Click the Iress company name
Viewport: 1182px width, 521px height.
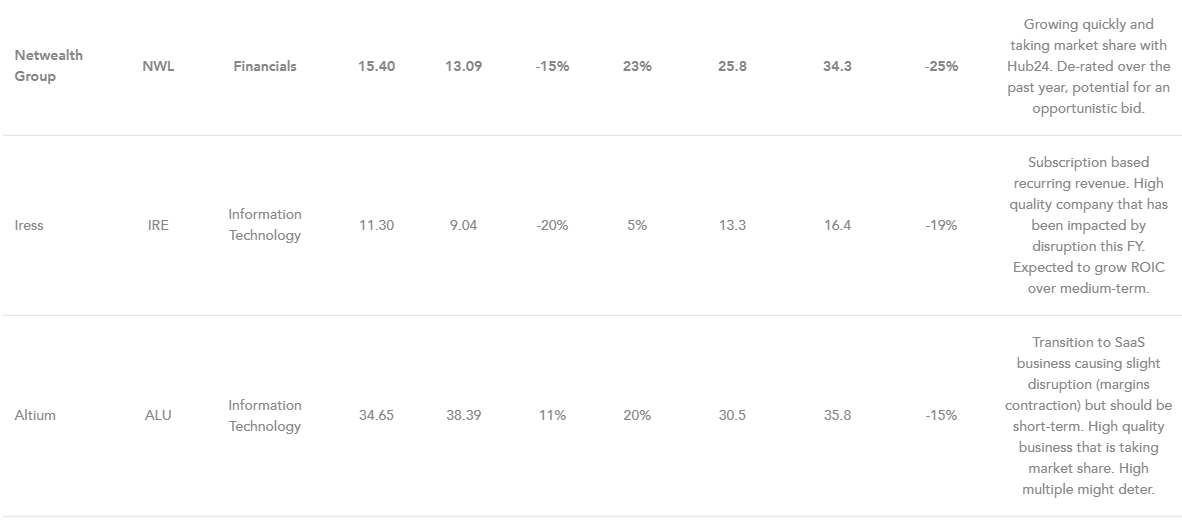29,225
